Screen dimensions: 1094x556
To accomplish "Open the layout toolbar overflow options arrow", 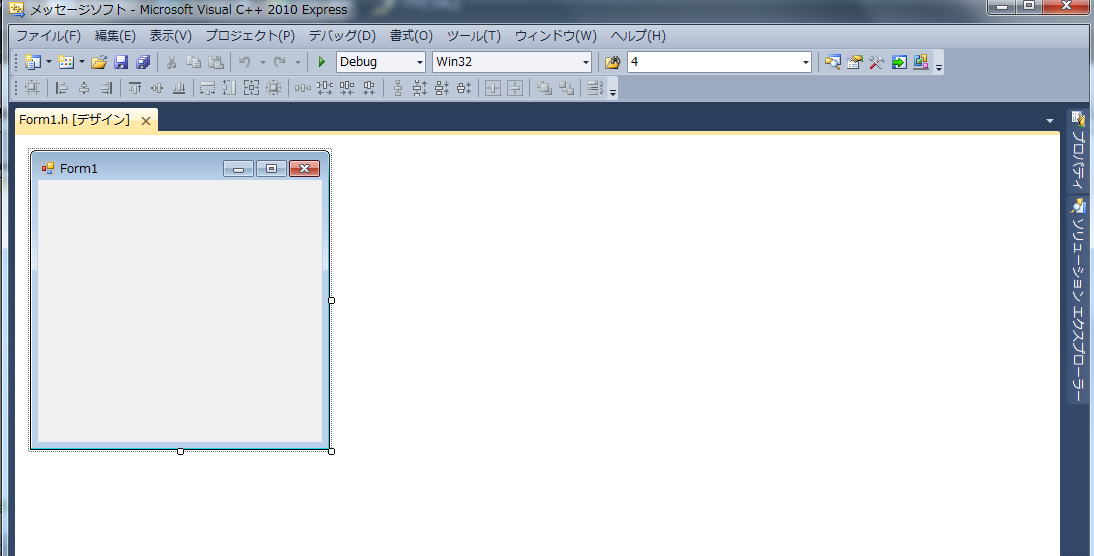I will tap(613, 92).
